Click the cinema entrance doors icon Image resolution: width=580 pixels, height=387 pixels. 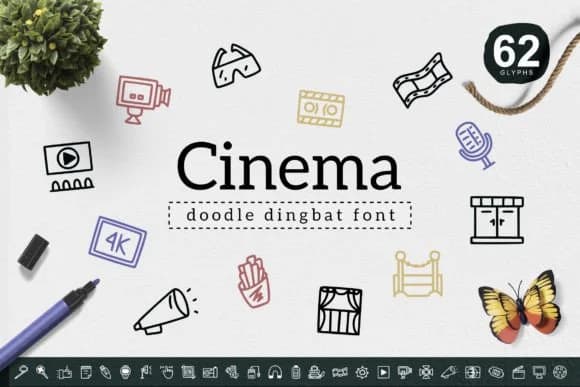pos(497,220)
